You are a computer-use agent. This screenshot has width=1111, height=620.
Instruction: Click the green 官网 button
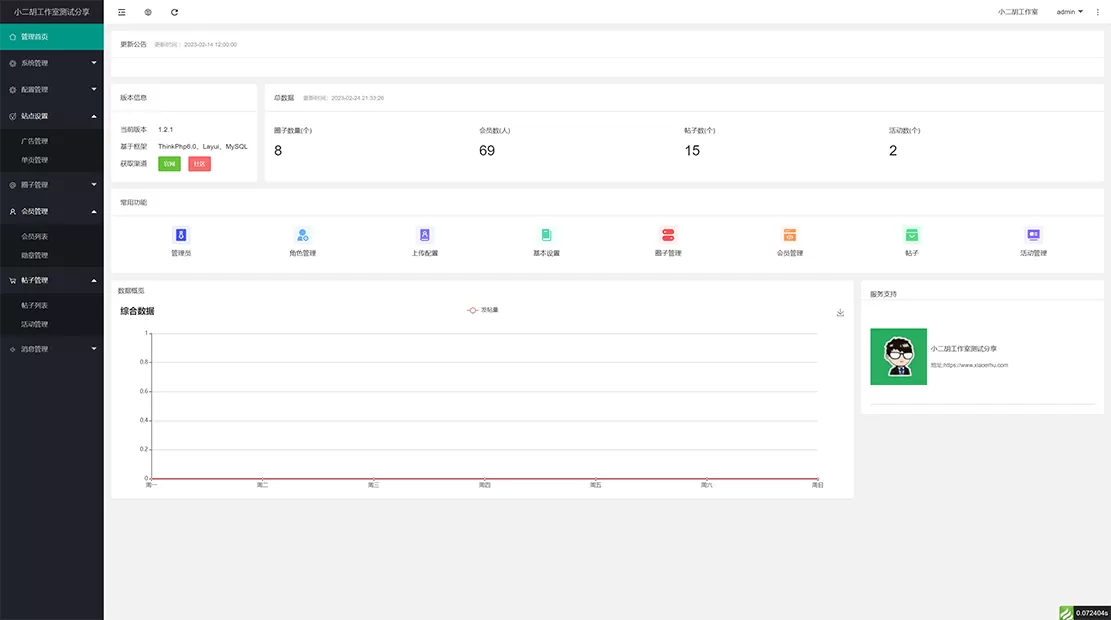(169, 163)
